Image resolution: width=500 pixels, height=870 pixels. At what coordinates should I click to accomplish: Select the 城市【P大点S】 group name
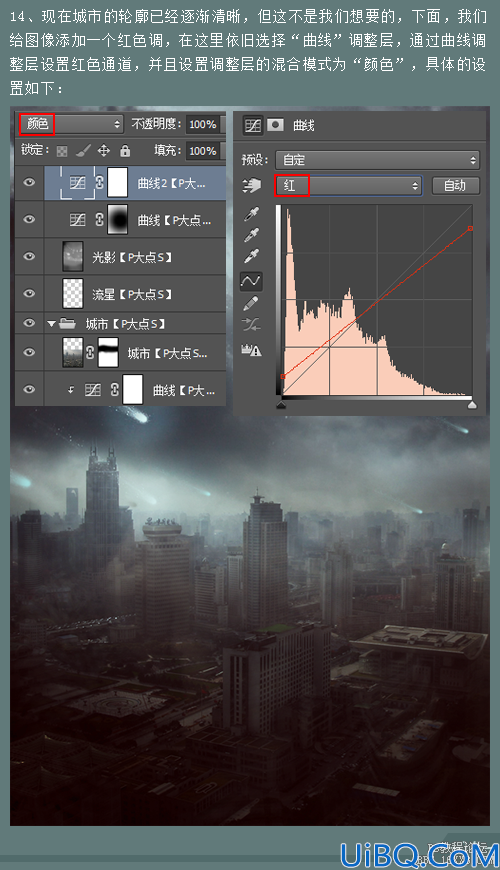point(125,323)
